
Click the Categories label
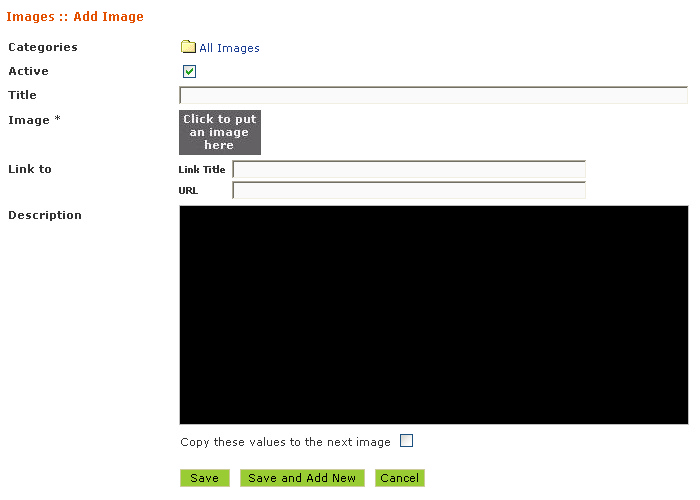(x=43, y=47)
